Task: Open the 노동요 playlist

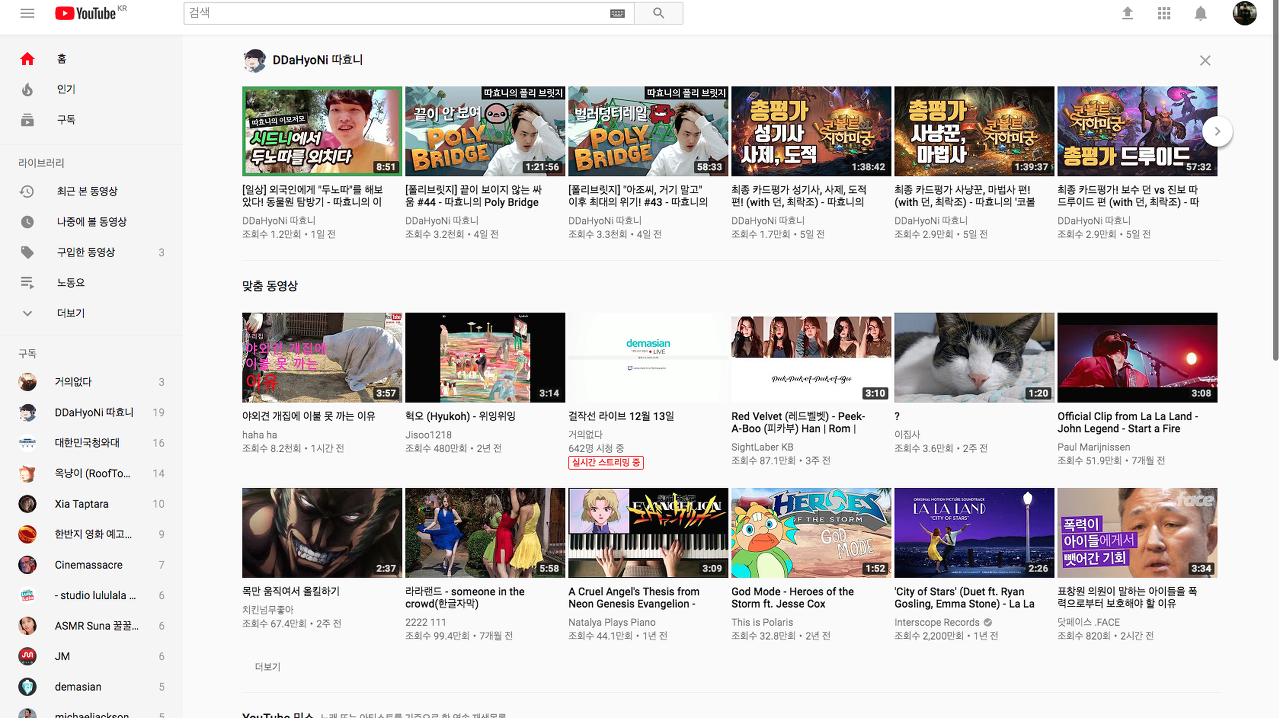Action: 91,283
